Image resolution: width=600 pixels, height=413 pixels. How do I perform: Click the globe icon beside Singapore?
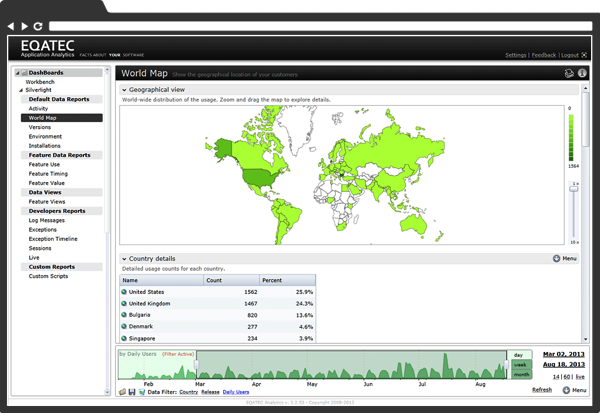coord(124,338)
